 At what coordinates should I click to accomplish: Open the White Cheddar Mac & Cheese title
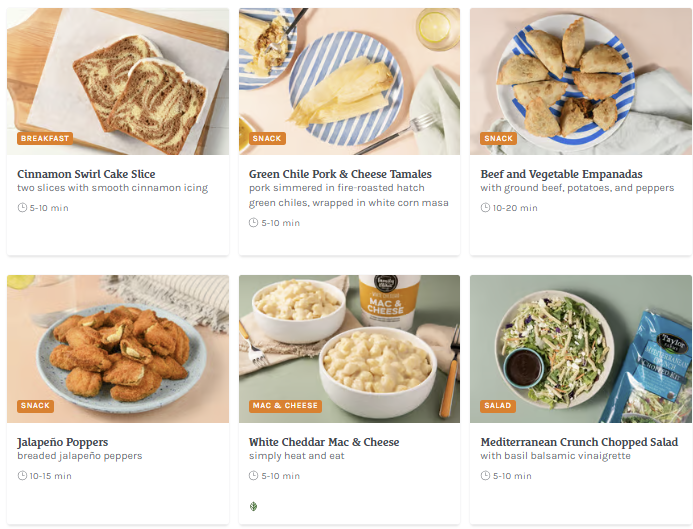pyautogui.click(x=324, y=442)
